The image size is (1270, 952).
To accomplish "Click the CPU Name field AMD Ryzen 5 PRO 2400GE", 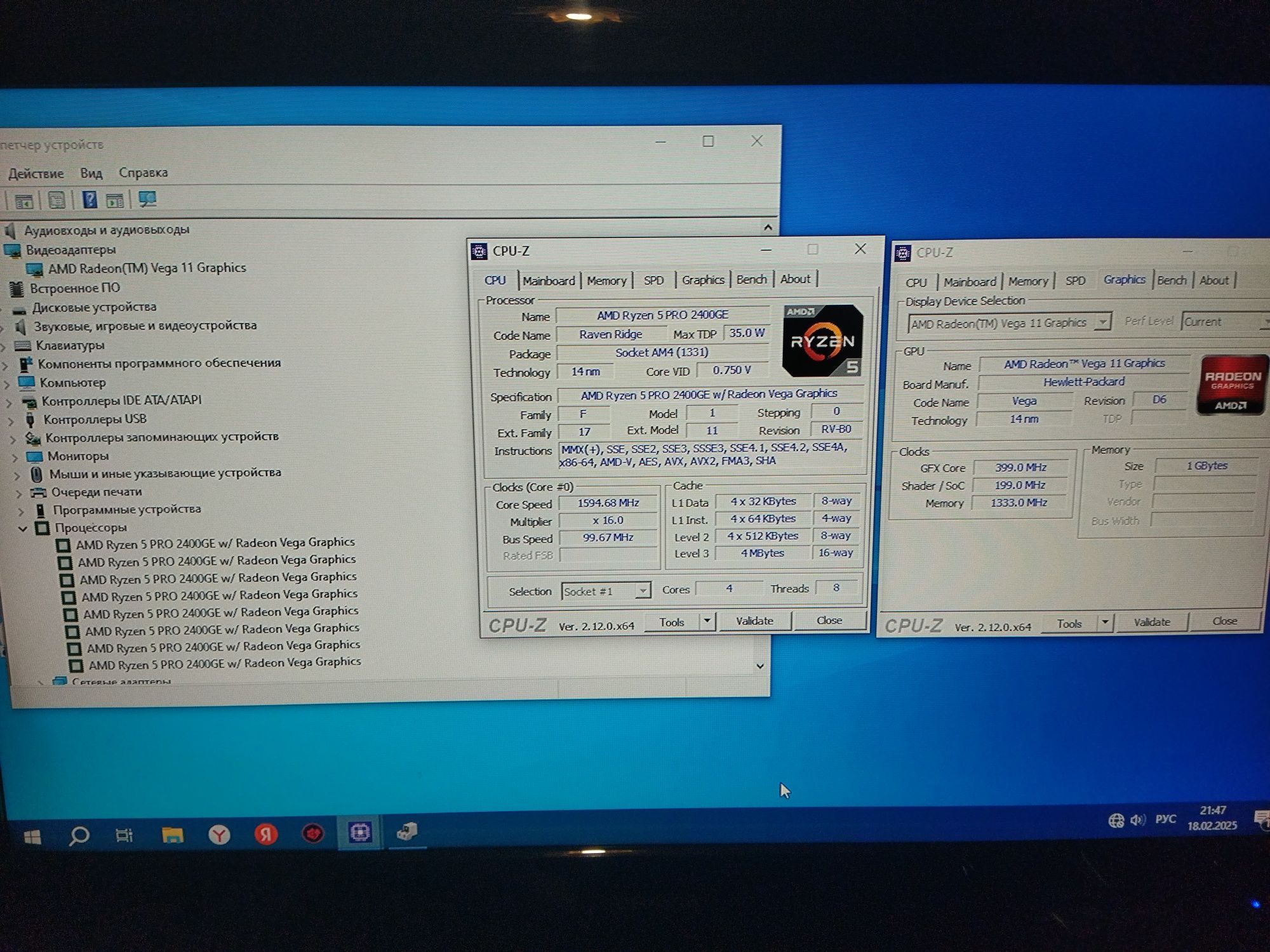I will click(x=662, y=315).
